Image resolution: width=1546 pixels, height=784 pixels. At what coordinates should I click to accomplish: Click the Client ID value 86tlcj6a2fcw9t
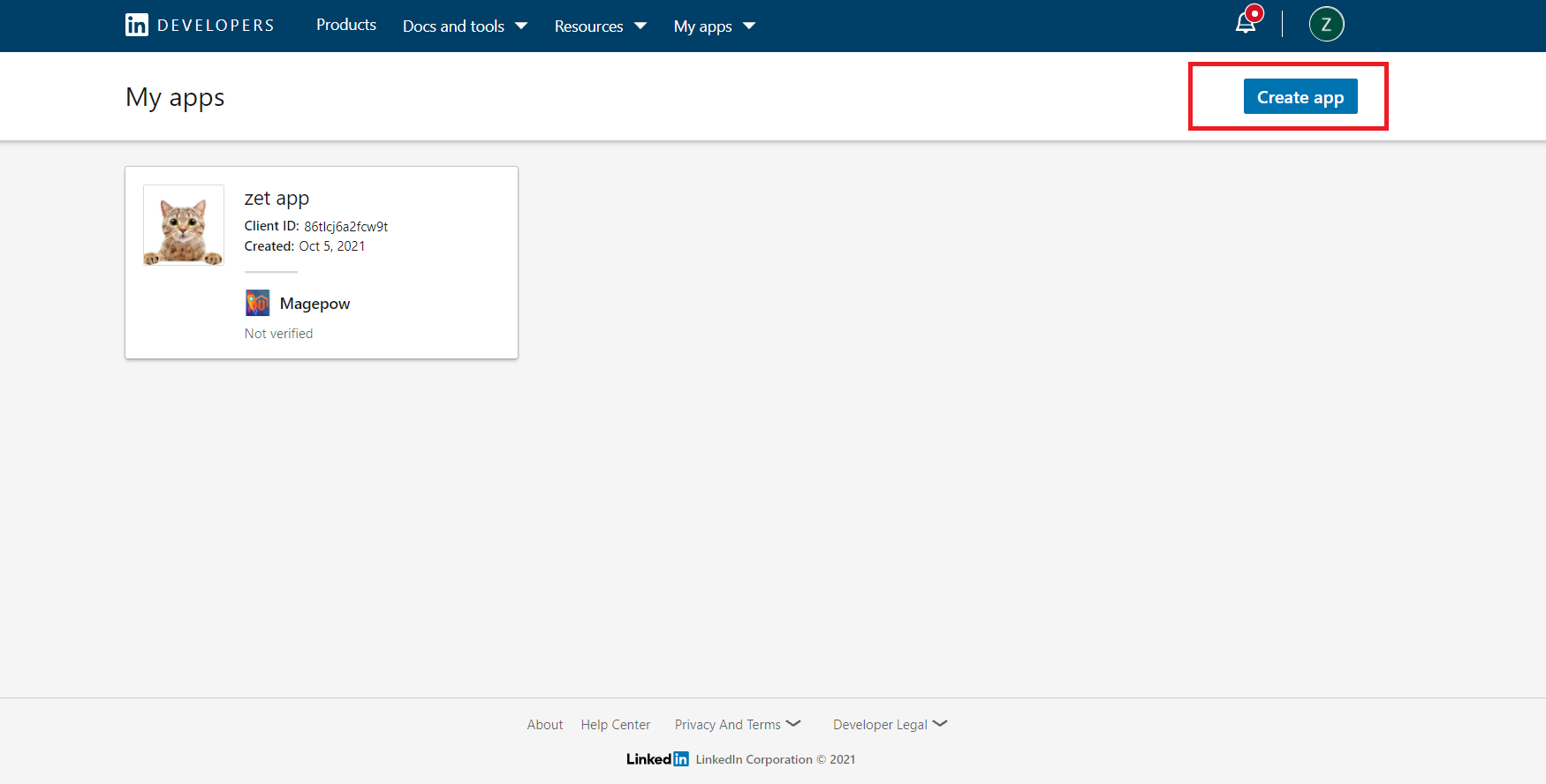point(346,227)
